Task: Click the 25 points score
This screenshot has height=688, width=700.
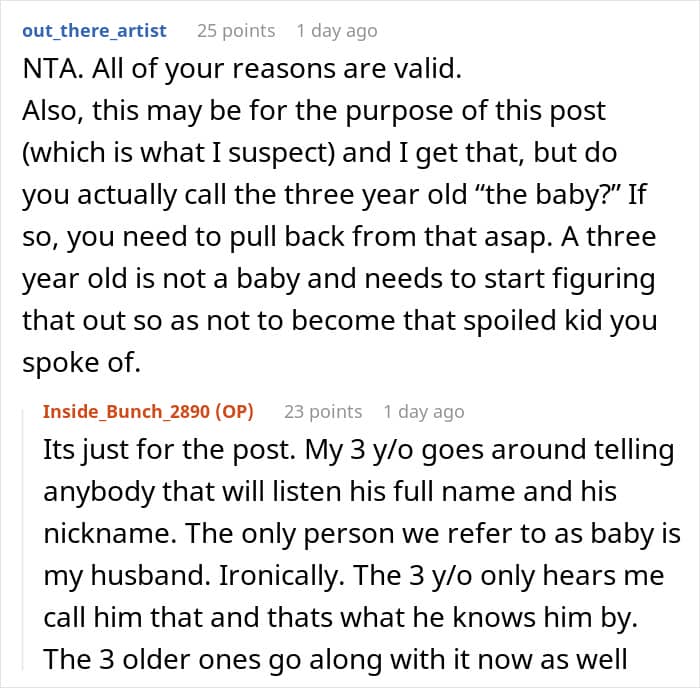Action: point(236,31)
